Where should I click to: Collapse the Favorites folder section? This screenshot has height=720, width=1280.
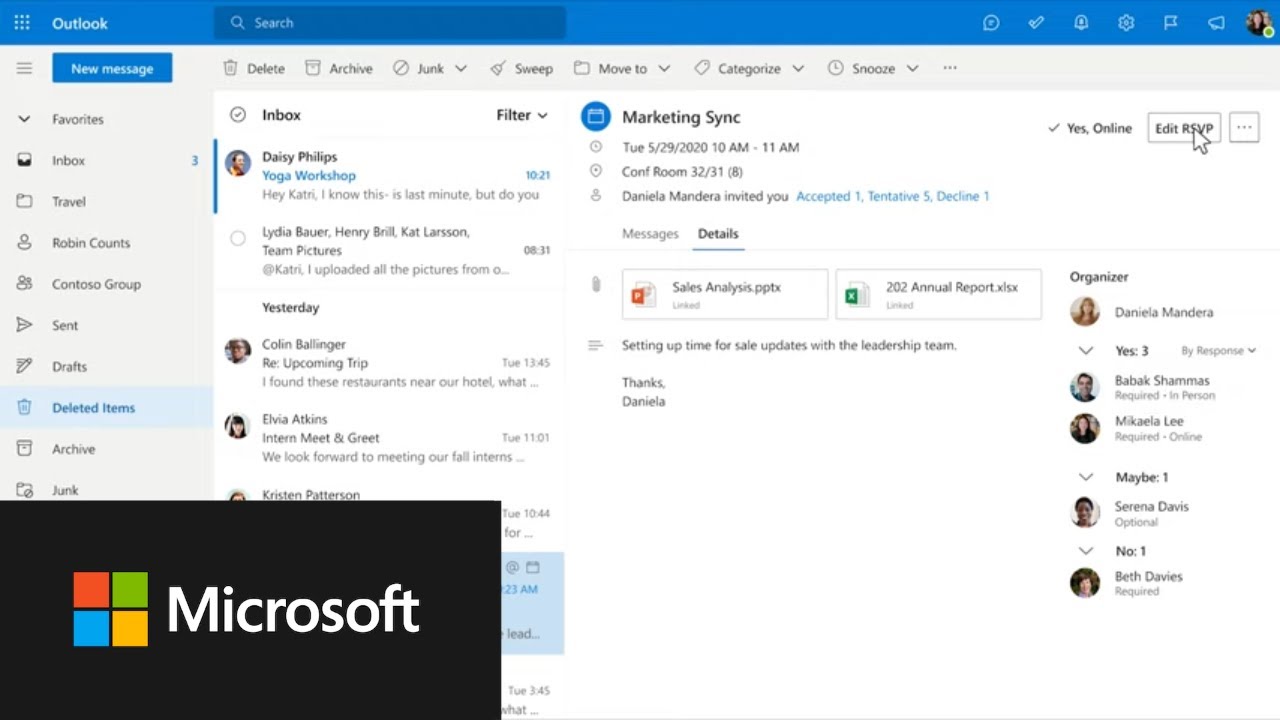[24, 119]
